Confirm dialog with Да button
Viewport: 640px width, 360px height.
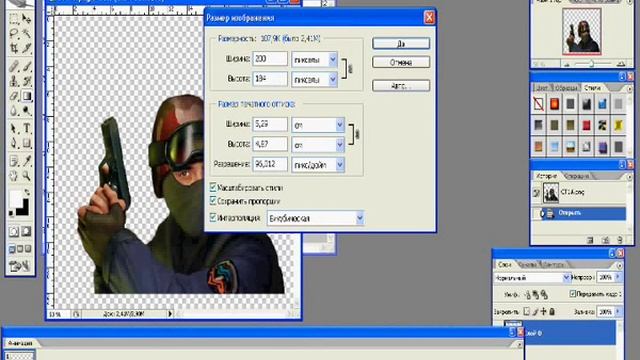click(x=401, y=44)
